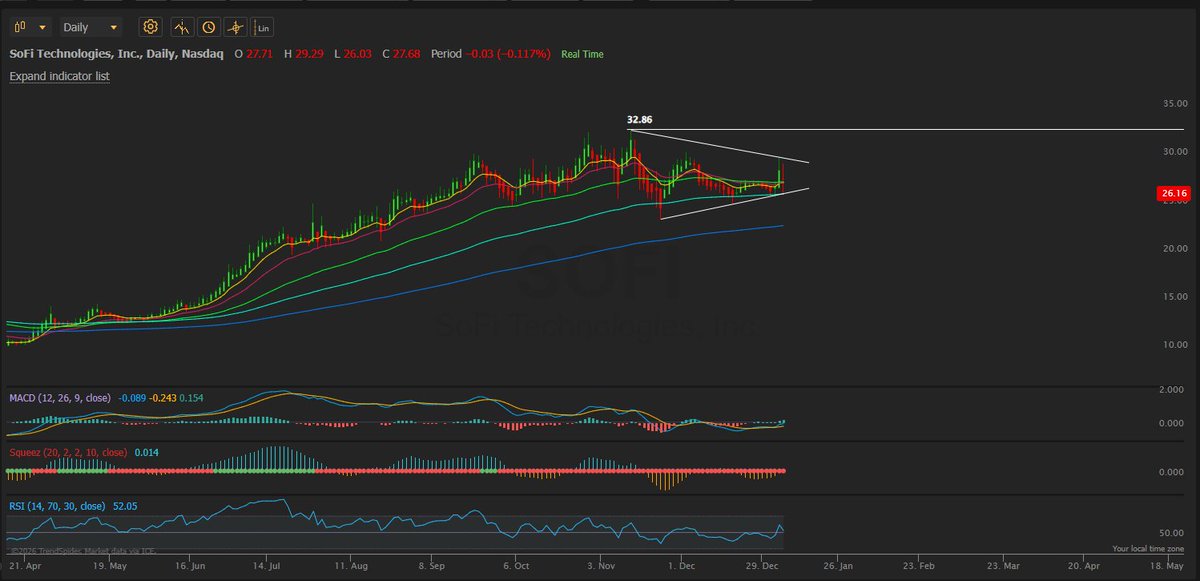This screenshot has height=581, width=1200.
Task: Open chart settings gear icon
Action: (x=150, y=27)
